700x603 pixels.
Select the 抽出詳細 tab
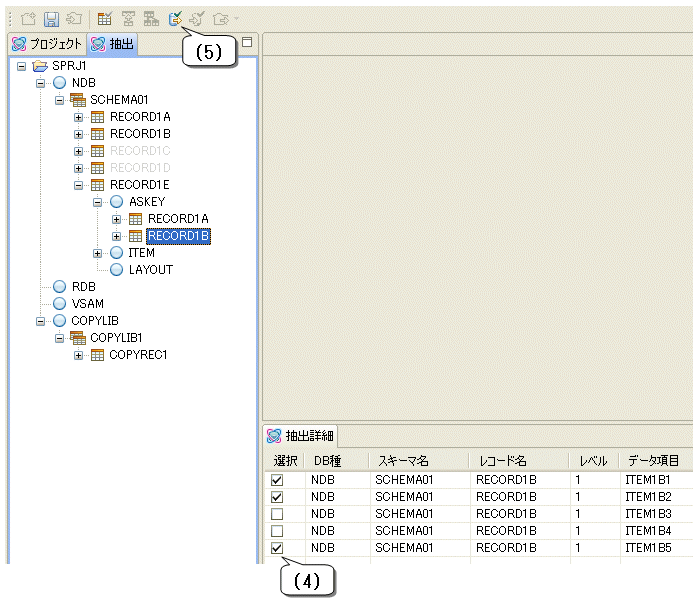point(301,436)
